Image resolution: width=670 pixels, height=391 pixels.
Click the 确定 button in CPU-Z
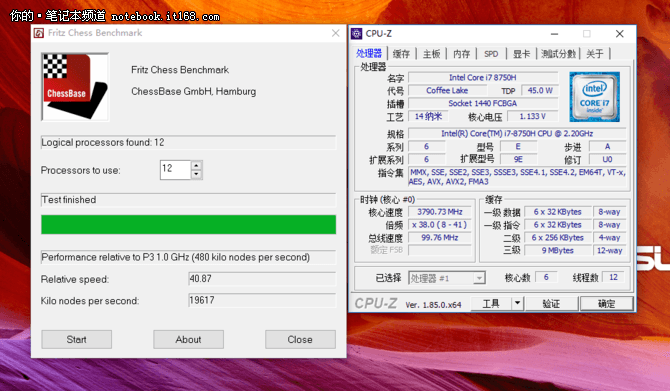(x=606, y=303)
